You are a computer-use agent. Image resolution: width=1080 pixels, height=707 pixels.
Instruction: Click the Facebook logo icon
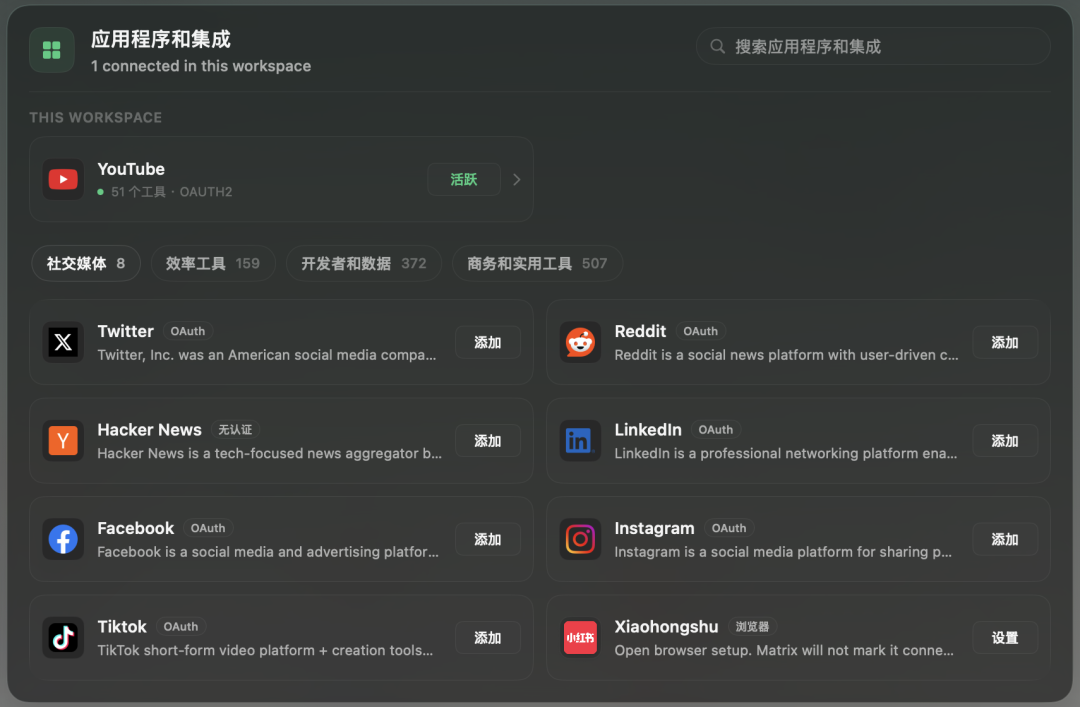point(63,539)
